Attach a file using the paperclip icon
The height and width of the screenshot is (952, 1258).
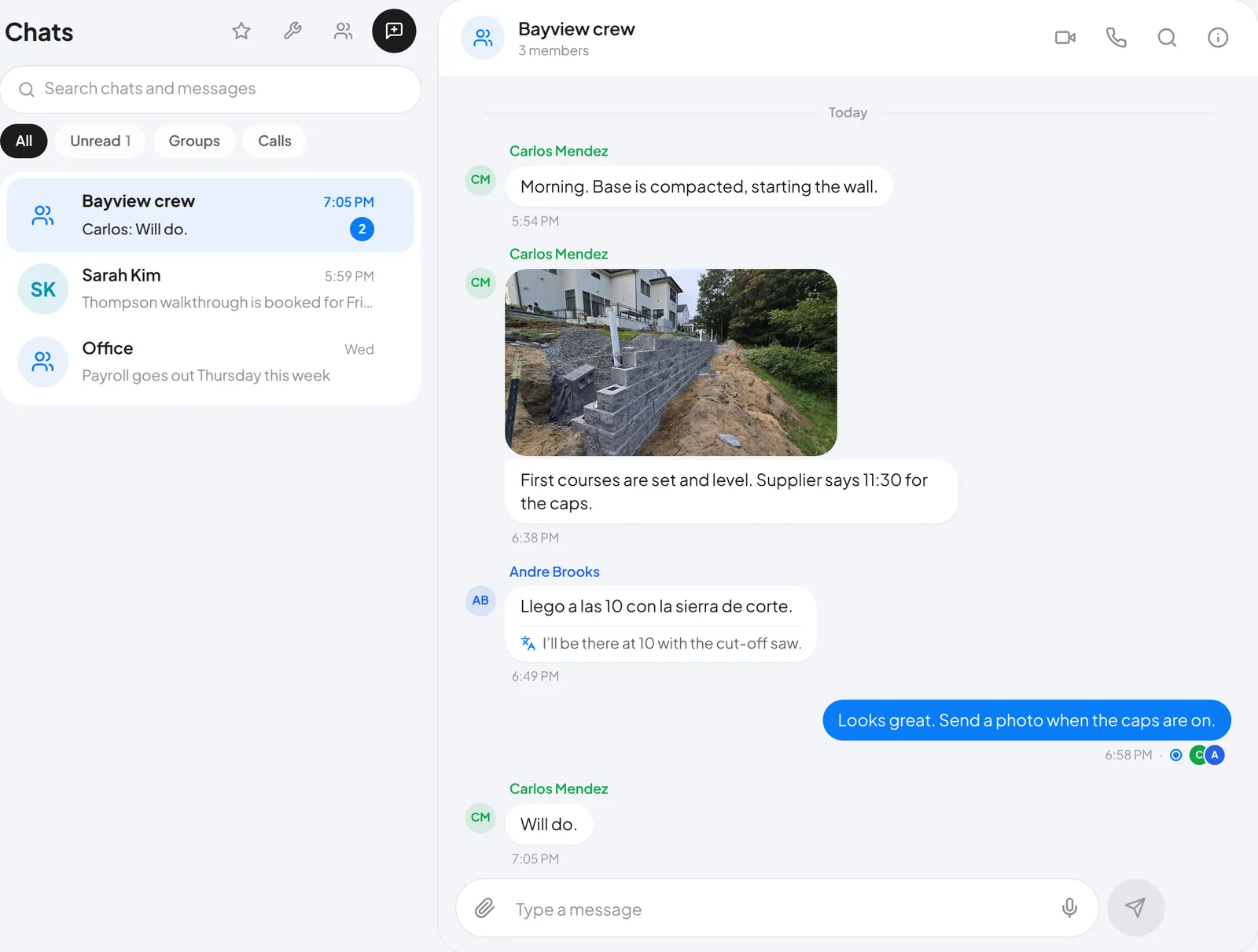484,908
